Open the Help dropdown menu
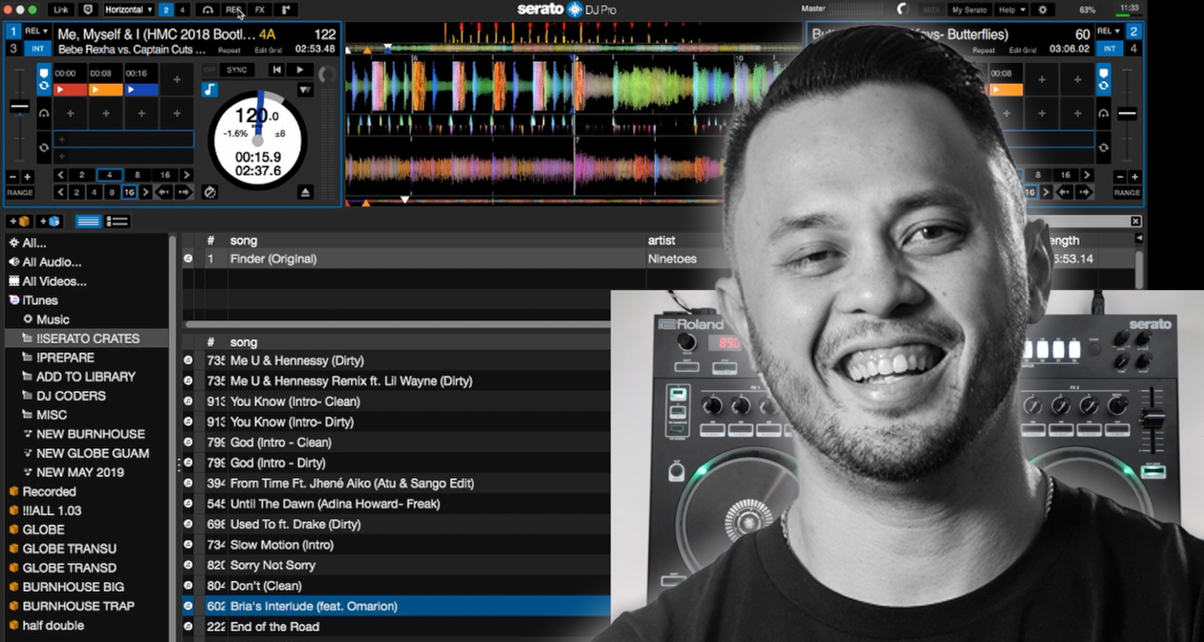Screen dimensions: 1204x642 1011,9
